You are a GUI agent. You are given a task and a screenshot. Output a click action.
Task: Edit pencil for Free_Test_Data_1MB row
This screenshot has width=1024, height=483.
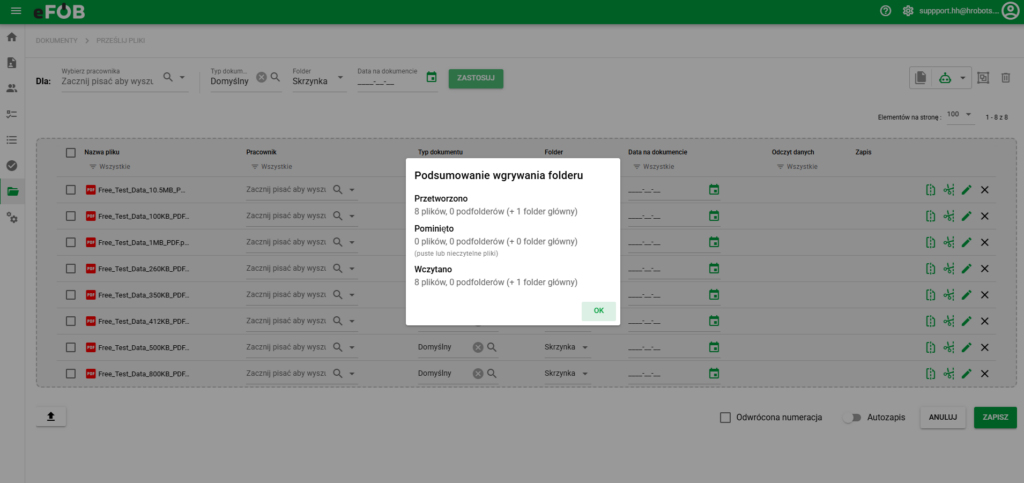(x=967, y=242)
